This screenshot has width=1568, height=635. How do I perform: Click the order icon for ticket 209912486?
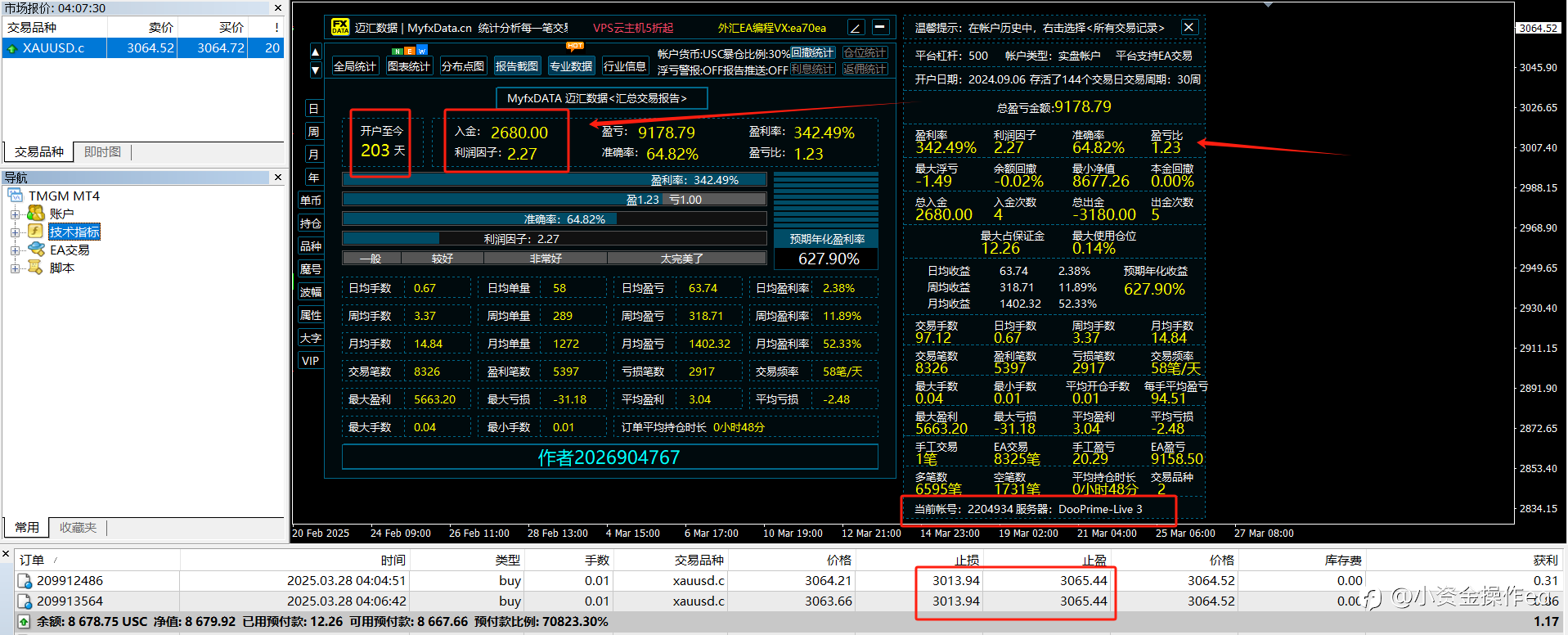click(x=25, y=581)
